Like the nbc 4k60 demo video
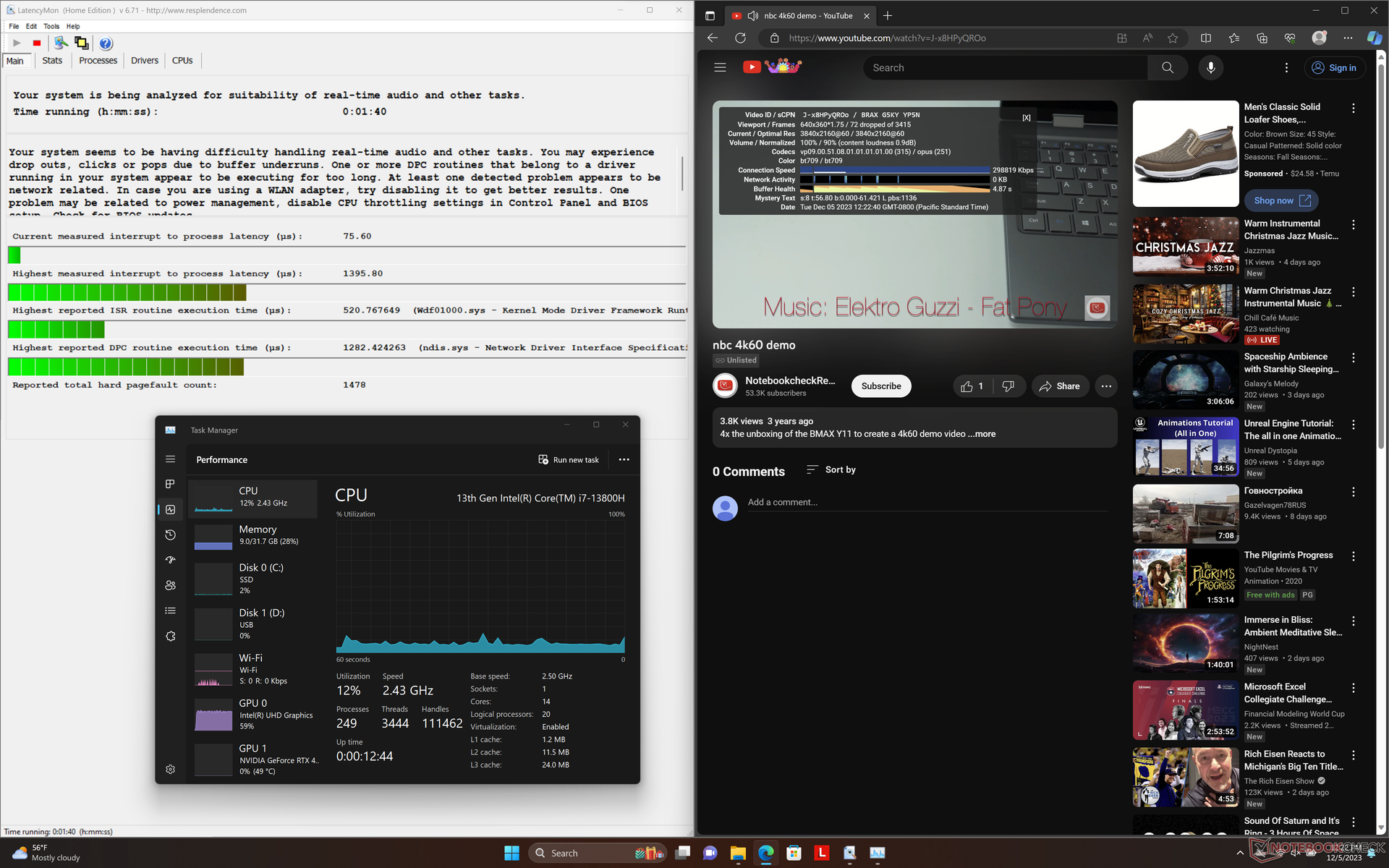The height and width of the screenshot is (868, 1389). point(972,386)
